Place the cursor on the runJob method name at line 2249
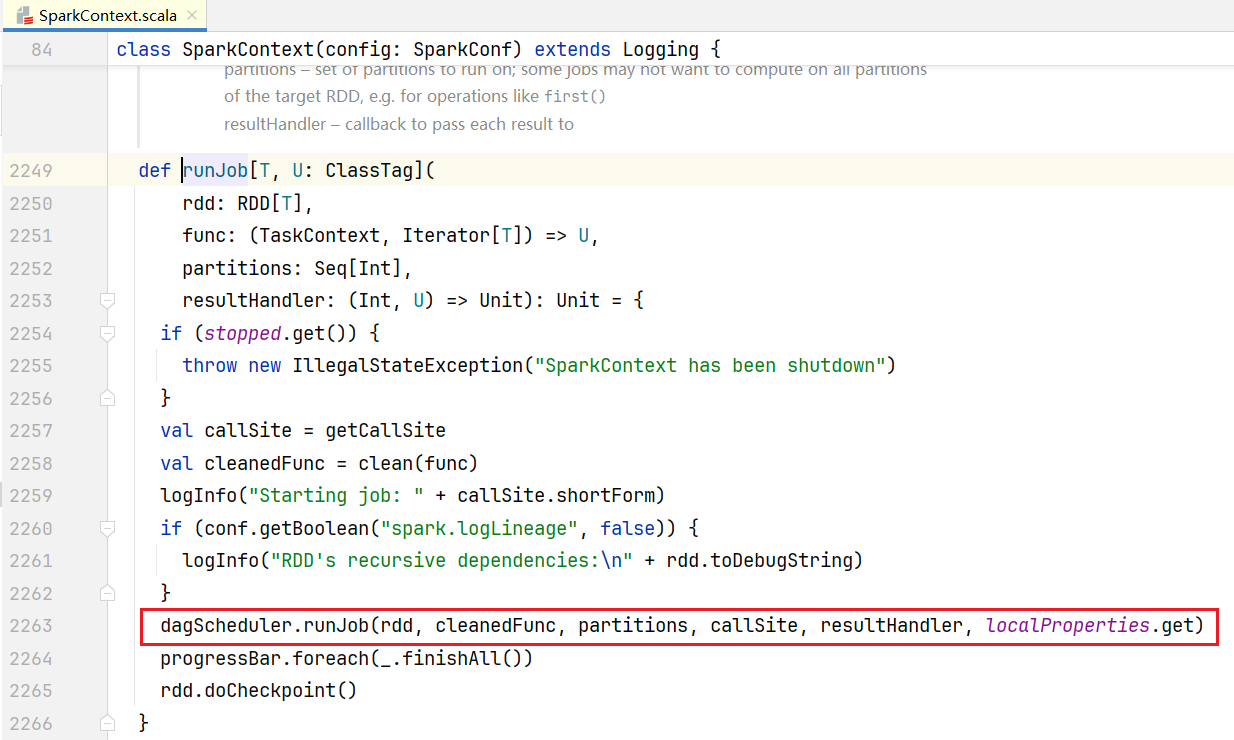Viewport: 1234px width, 740px height. [215, 171]
